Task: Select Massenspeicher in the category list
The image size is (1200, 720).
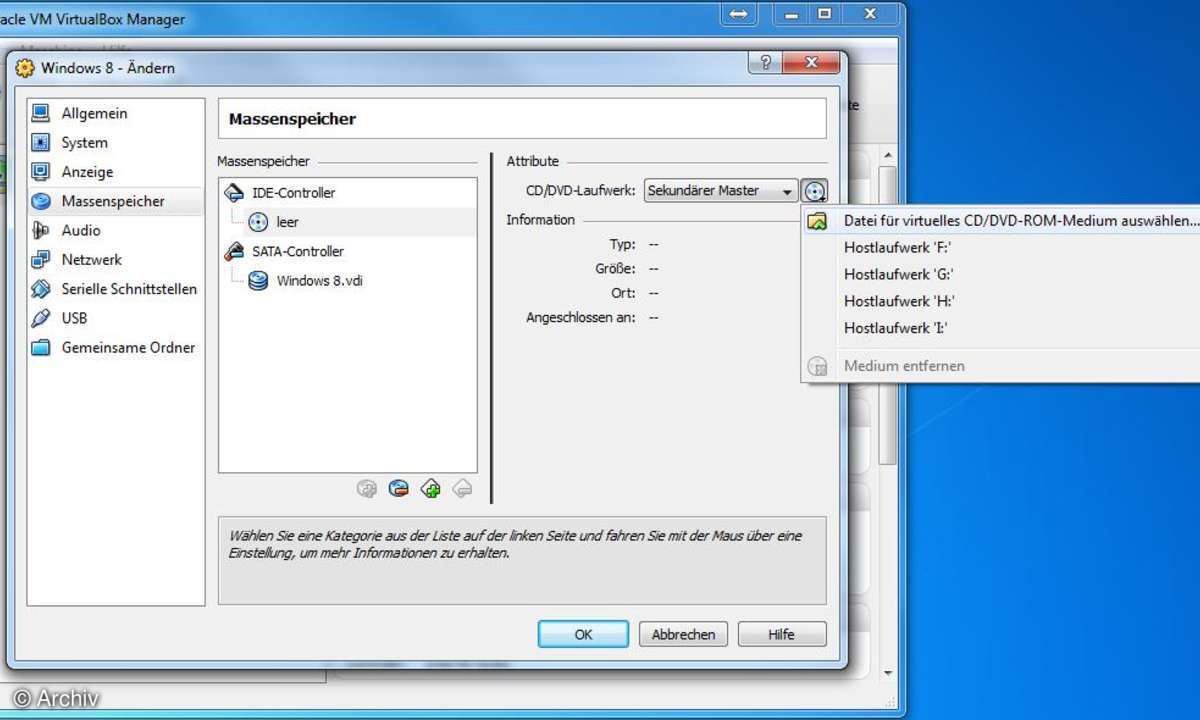Action: point(113,201)
